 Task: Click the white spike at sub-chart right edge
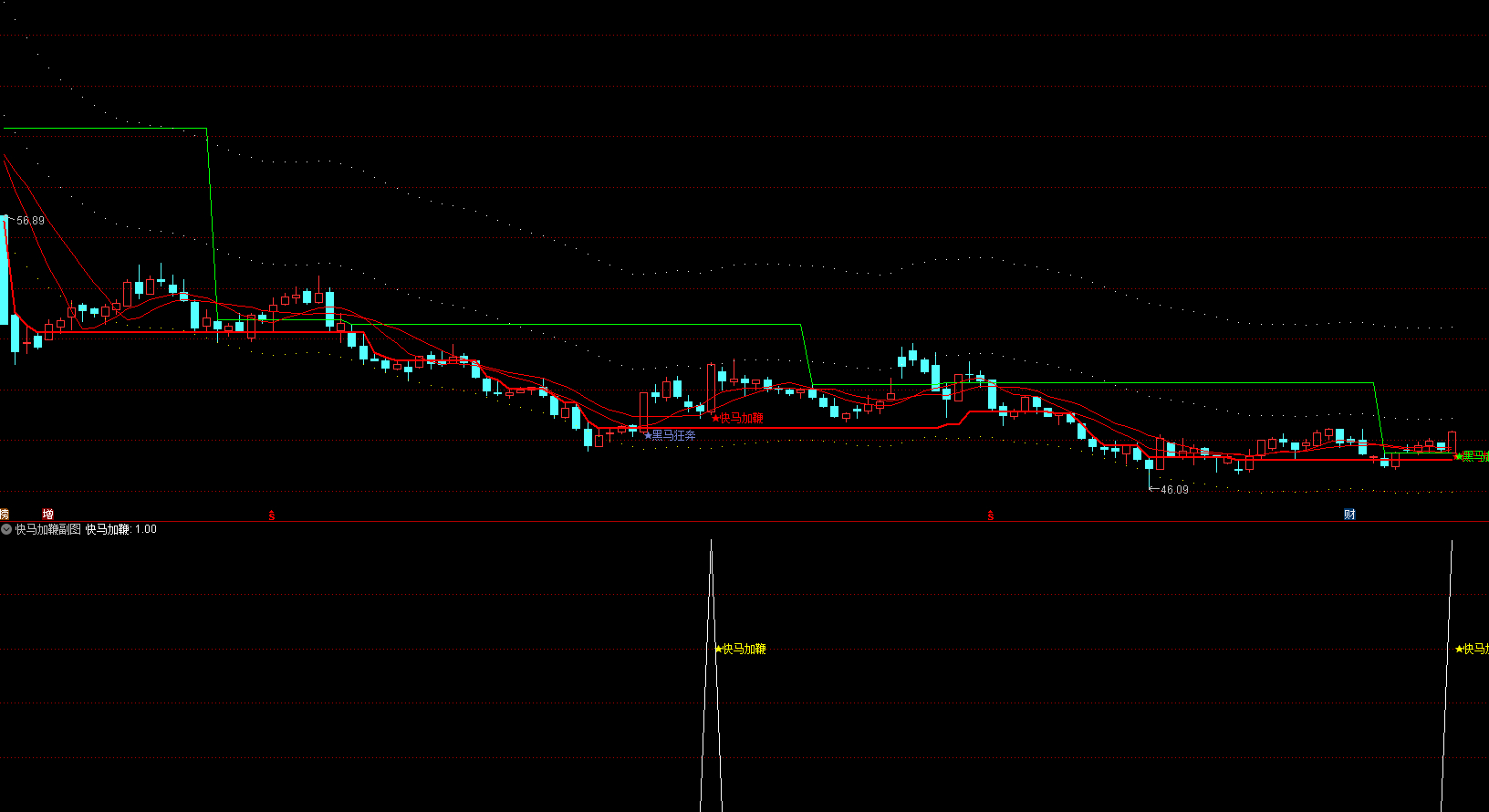coord(1449,639)
